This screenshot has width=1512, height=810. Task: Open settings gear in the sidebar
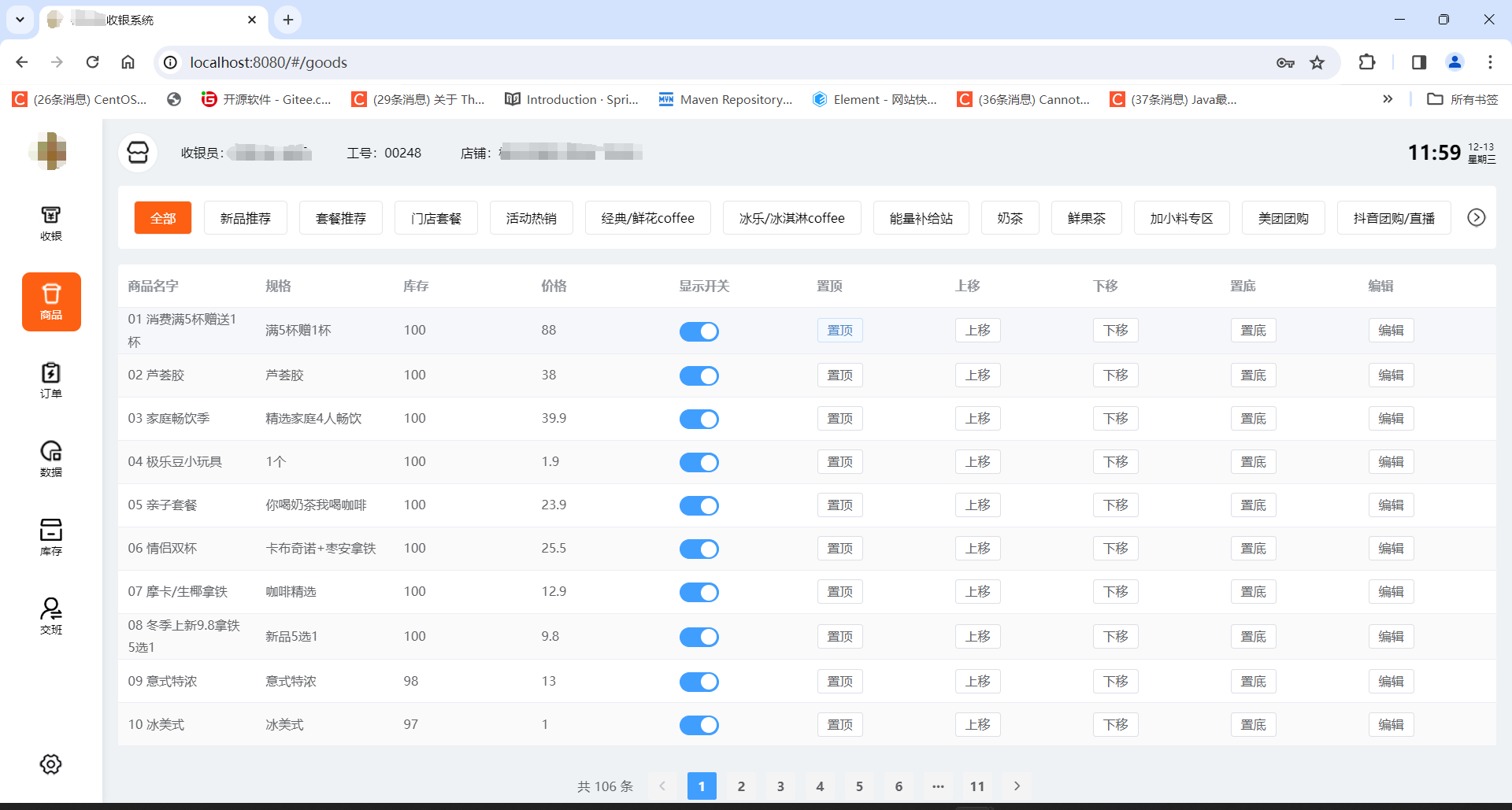[x=51, y=764]
